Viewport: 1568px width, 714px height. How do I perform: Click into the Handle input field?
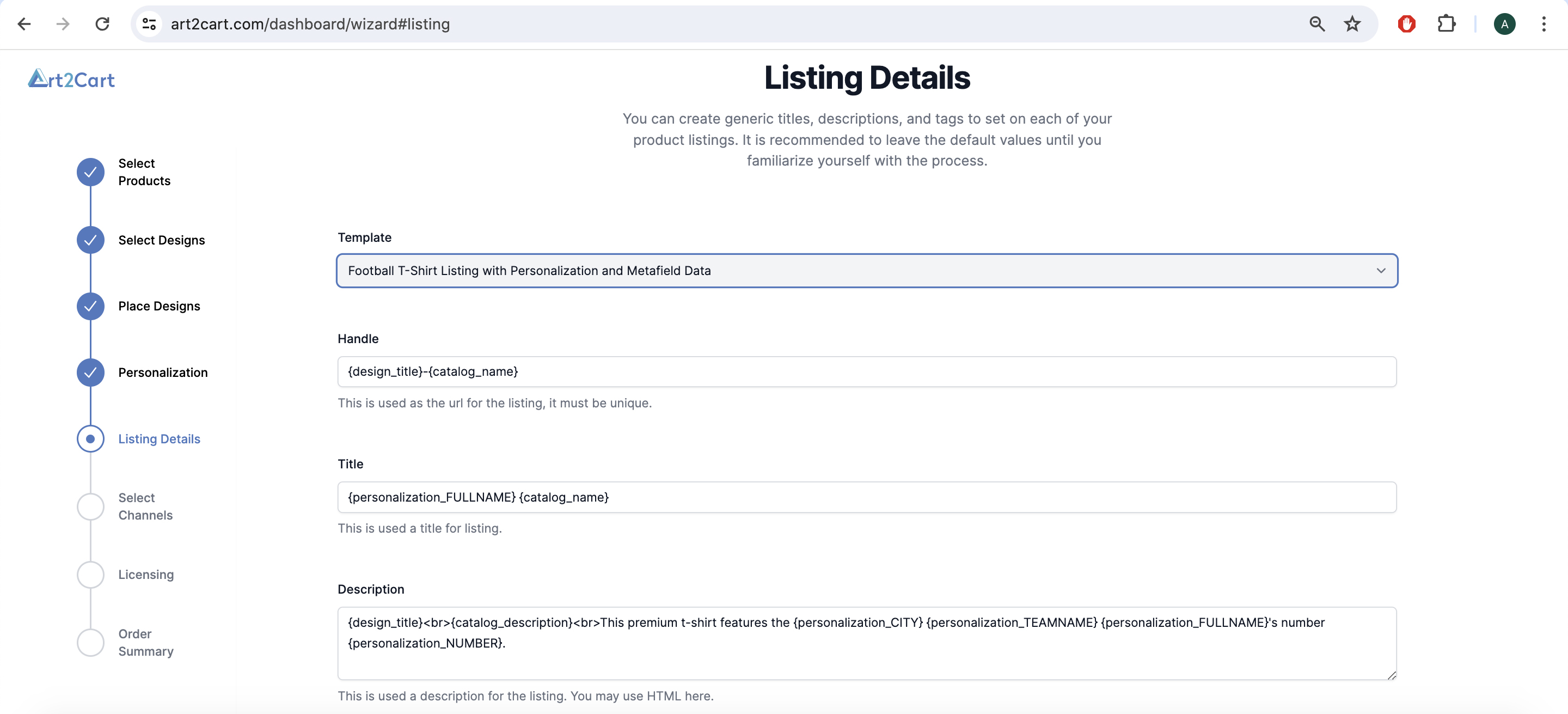(866, 372)
